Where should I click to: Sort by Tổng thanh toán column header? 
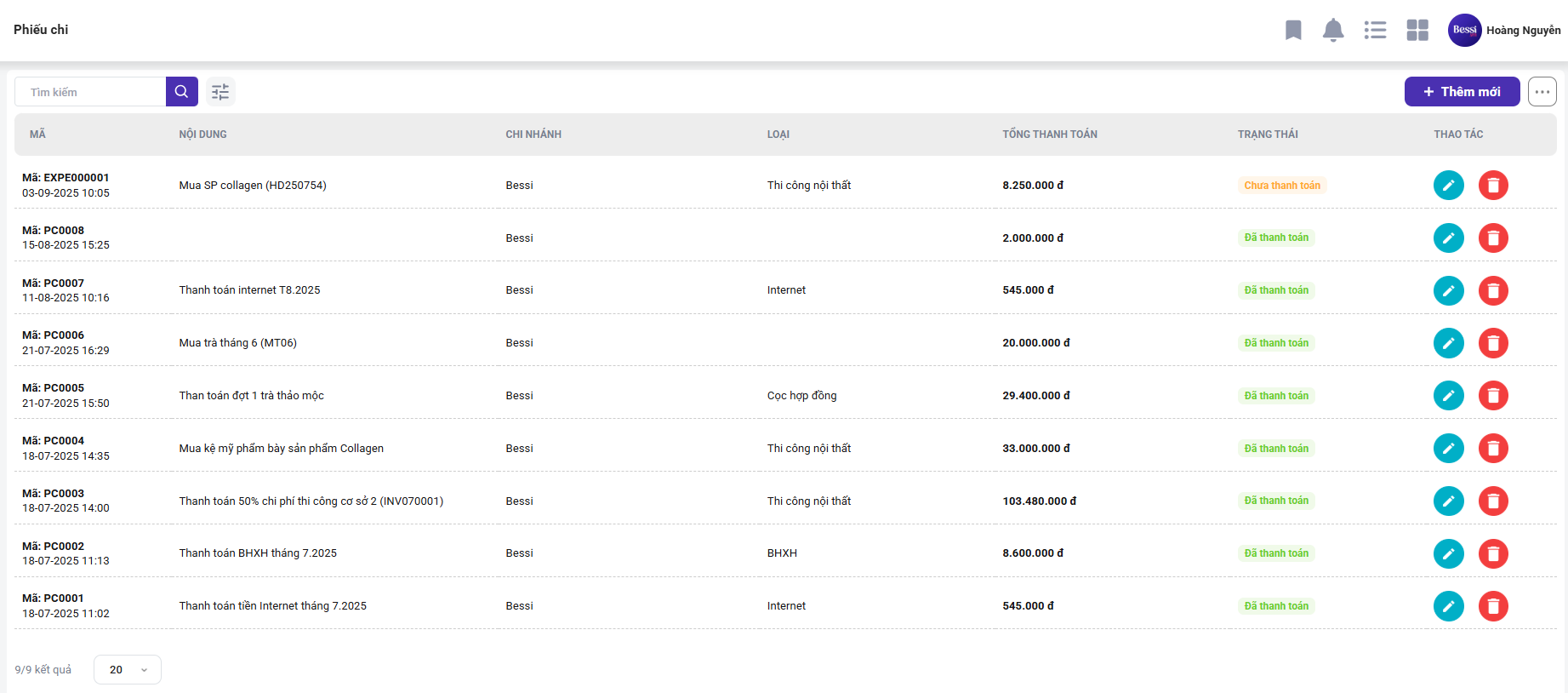click(1049, 135)
